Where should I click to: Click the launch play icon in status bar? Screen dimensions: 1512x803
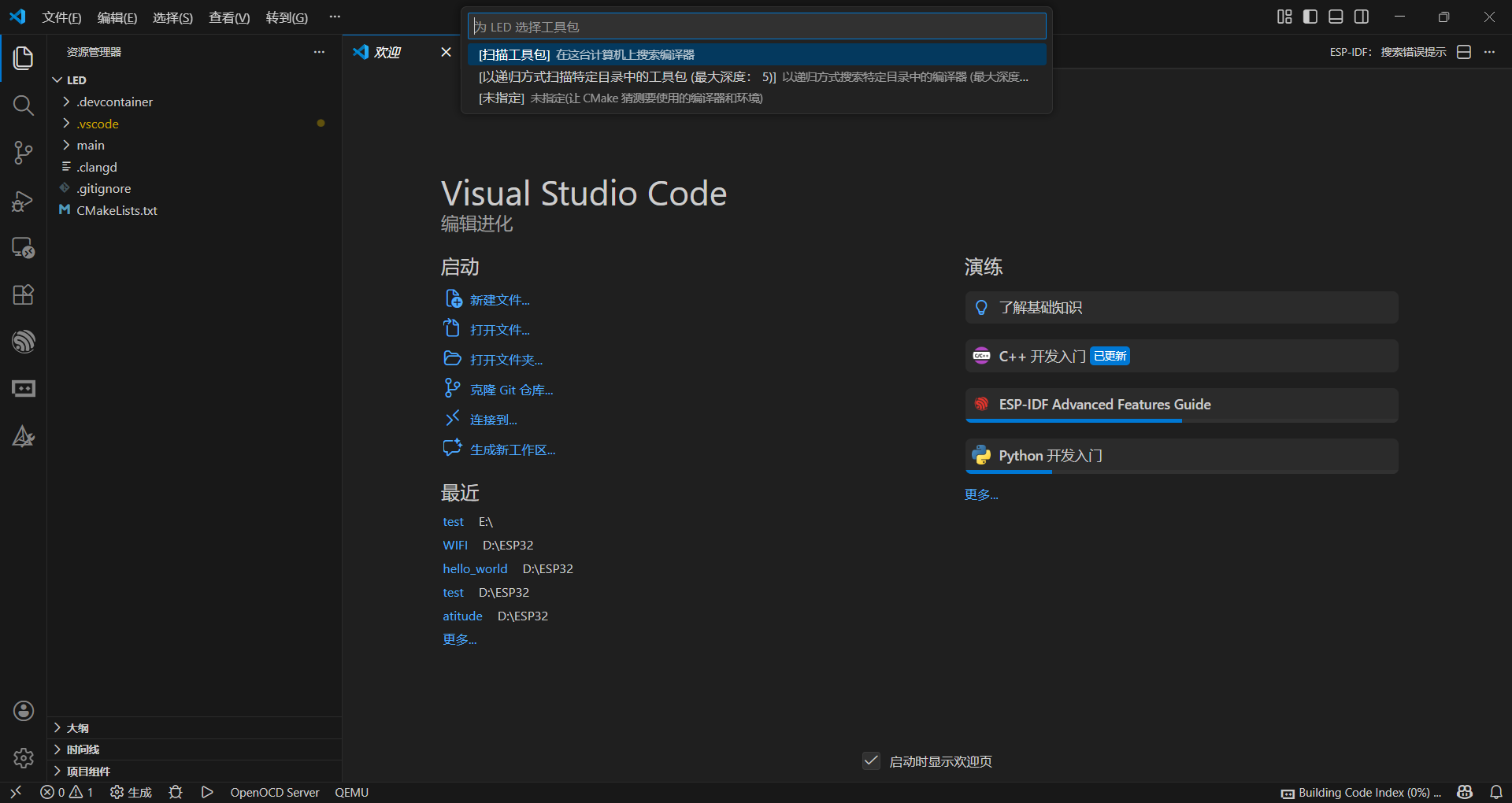coord(207,792)
